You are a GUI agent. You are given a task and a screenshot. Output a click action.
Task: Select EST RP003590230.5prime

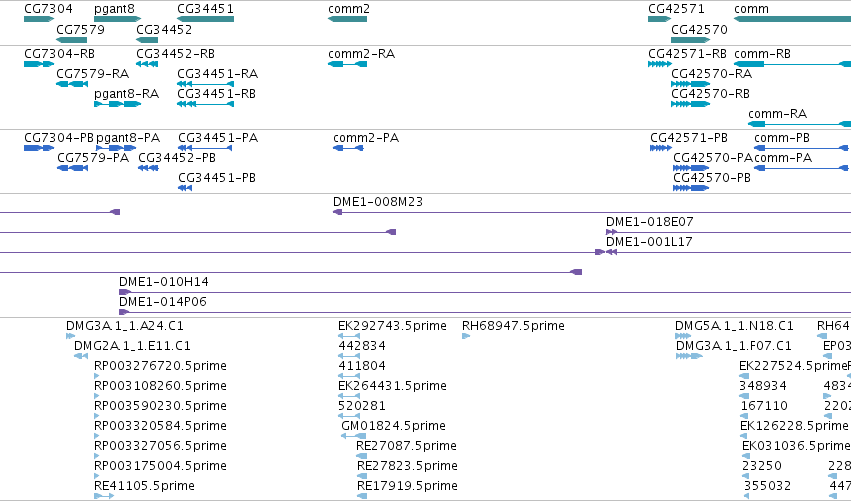tap(97, 416)
